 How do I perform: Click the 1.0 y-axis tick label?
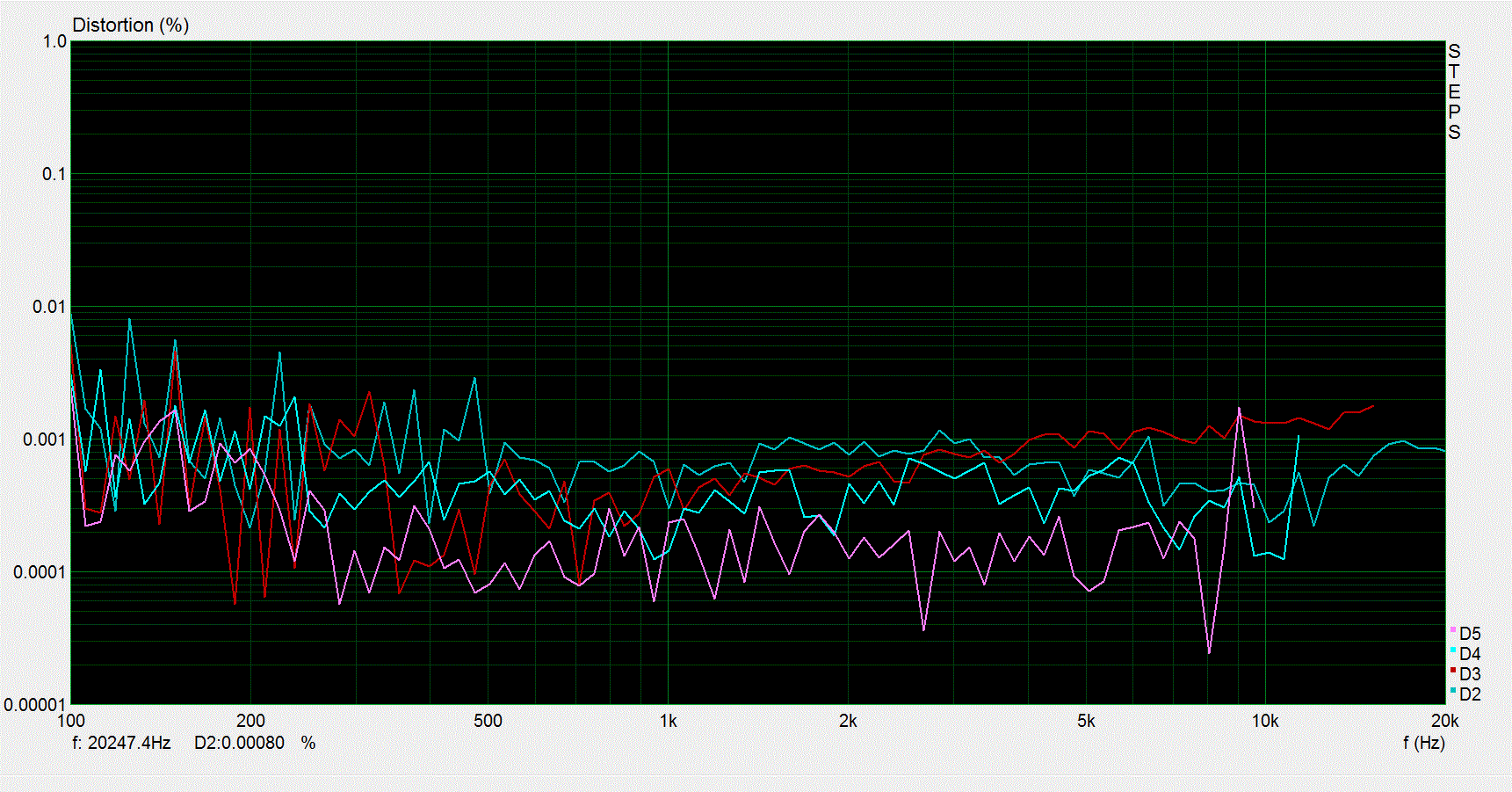click(54, 41)
